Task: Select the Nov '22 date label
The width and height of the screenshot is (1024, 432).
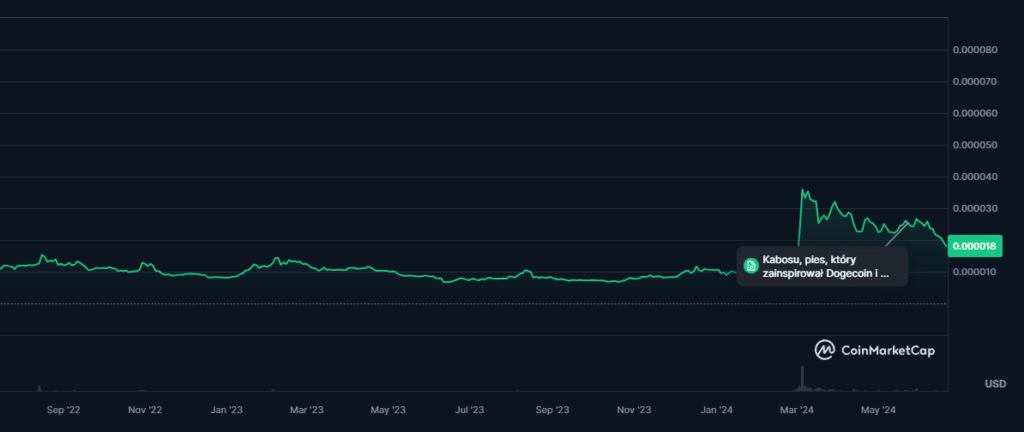Action: [147, 410]
